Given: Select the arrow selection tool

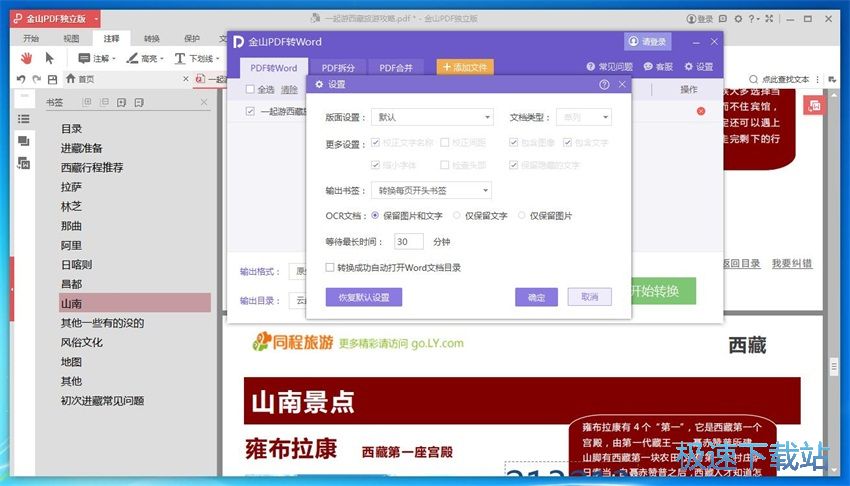Looking at the screenshot, I should (49, 58).
